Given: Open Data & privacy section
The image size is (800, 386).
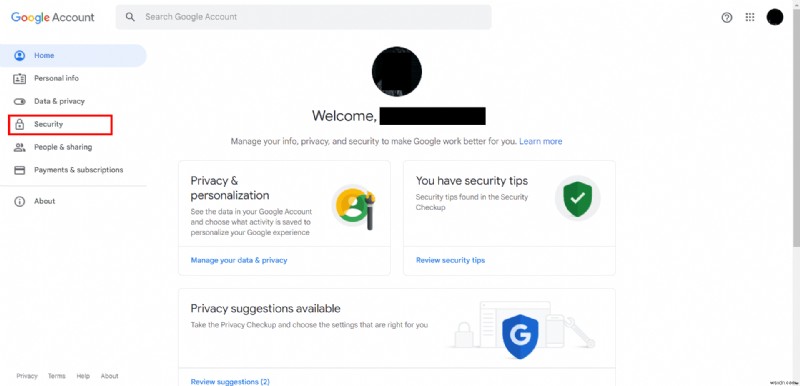Looking at the screenshot, I should pos(59,101).
